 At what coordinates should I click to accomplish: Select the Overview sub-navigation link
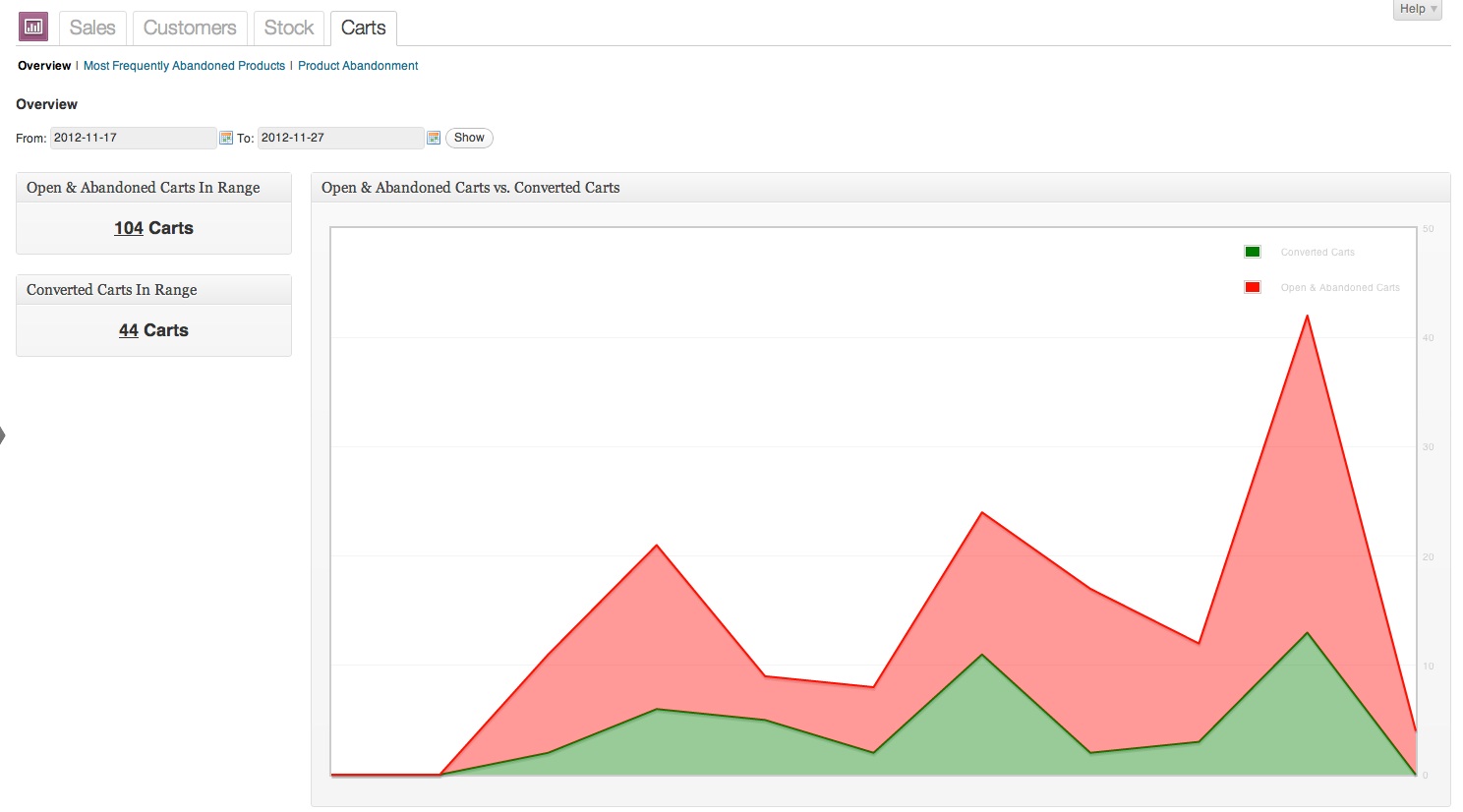coord(44,66)
